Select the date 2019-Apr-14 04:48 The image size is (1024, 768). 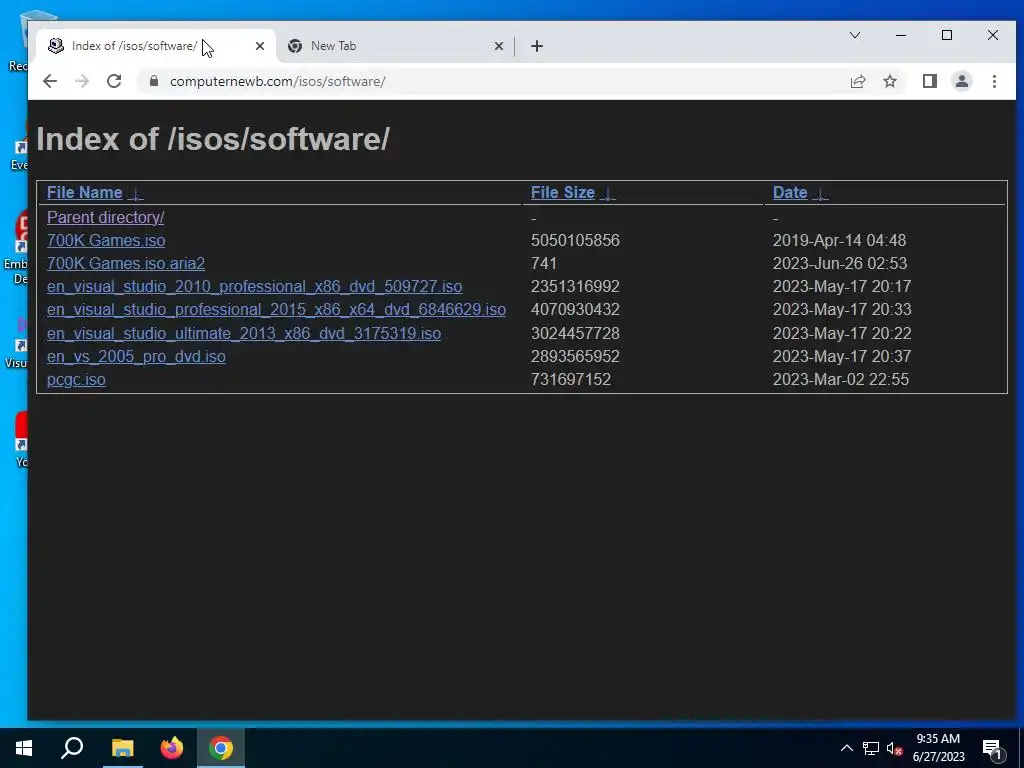click(839, 240)
